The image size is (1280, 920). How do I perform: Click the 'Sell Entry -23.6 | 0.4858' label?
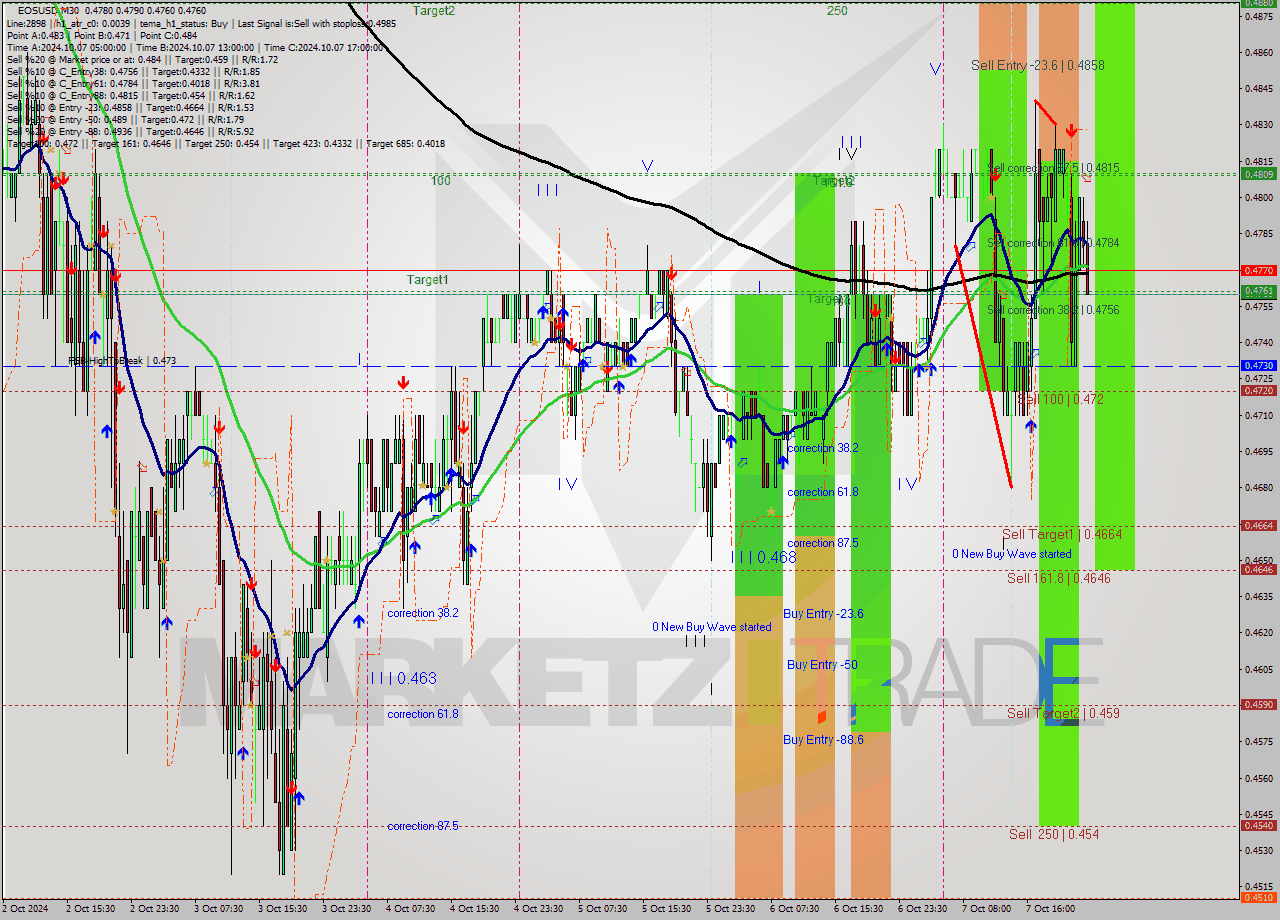[x=1038, y=65]
